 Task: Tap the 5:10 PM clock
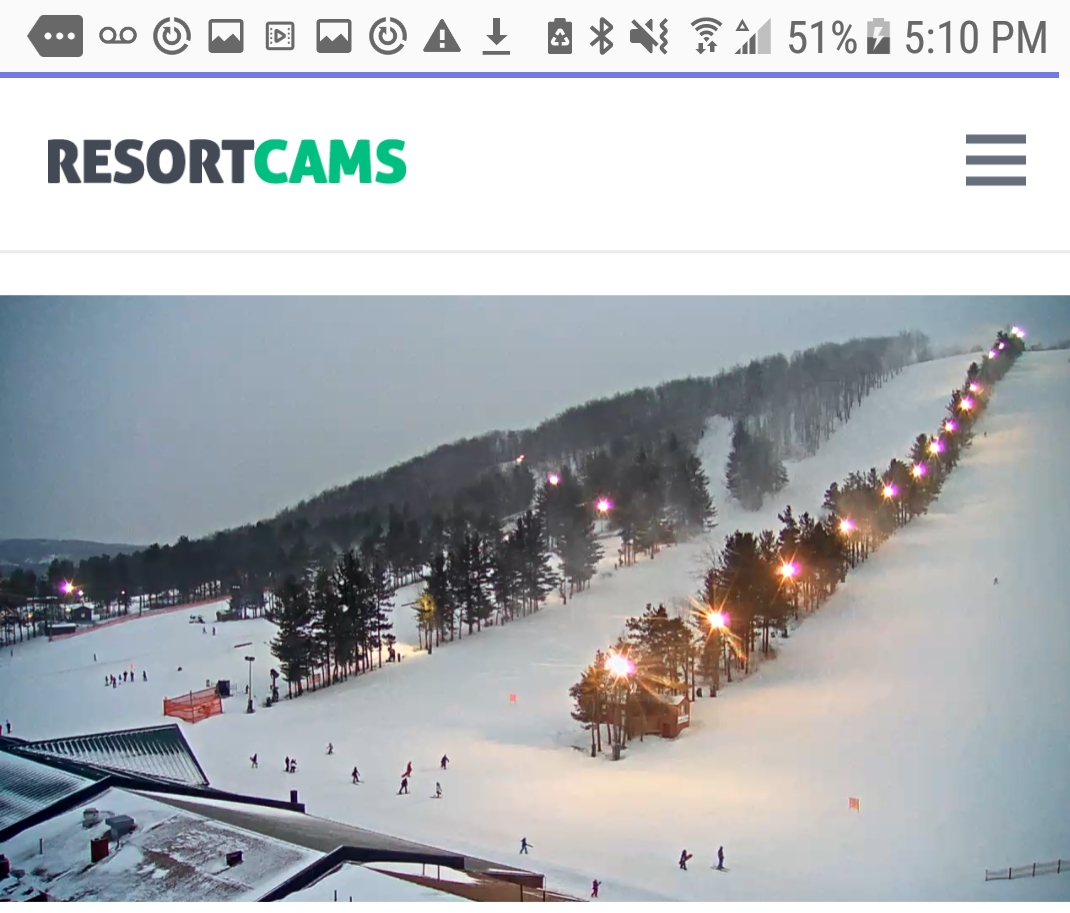(976, 37)
